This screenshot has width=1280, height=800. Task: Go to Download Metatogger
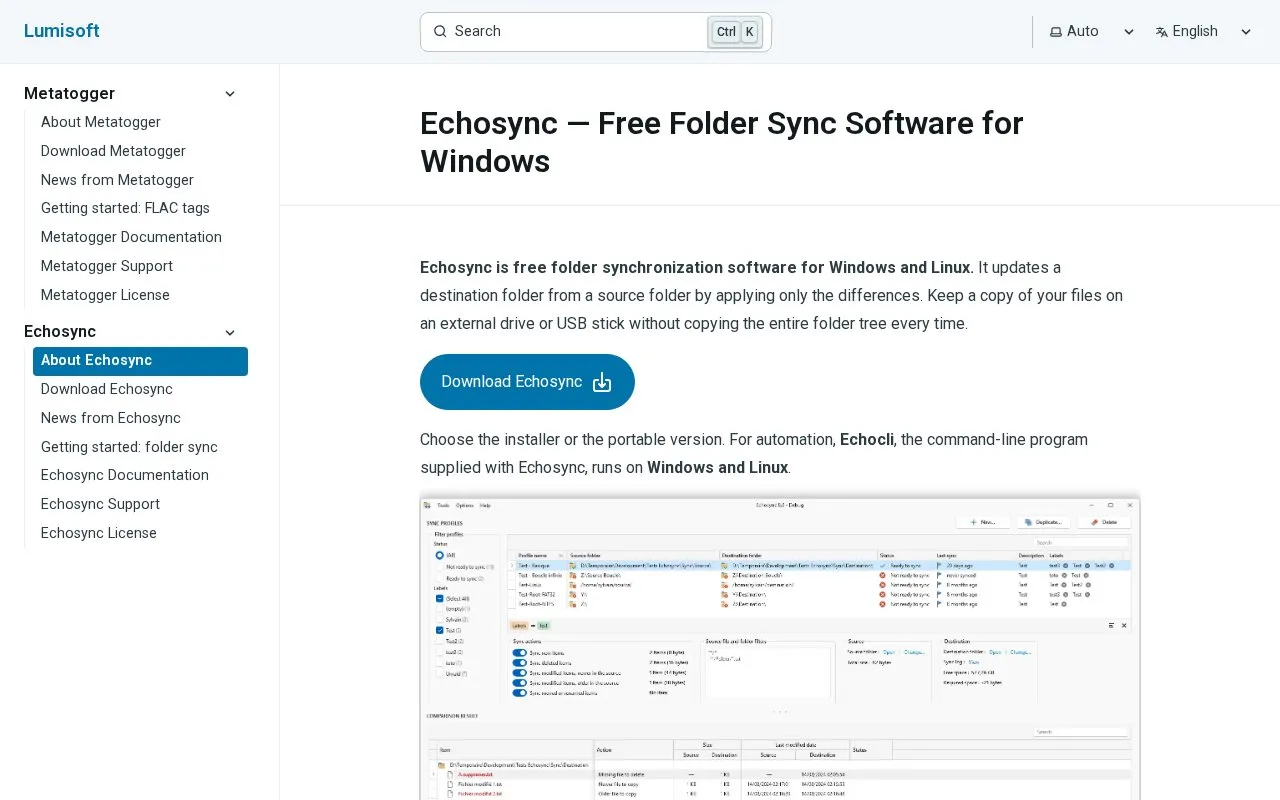click(x=113, y=151)
